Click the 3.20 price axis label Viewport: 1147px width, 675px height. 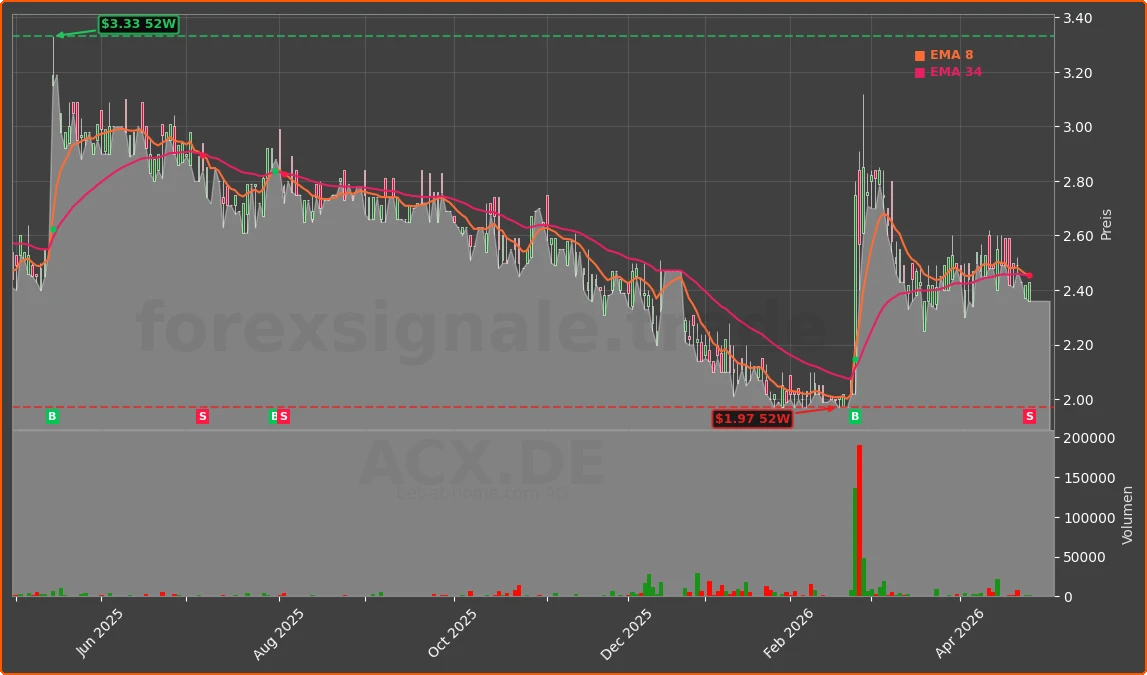pos(1077,72)
